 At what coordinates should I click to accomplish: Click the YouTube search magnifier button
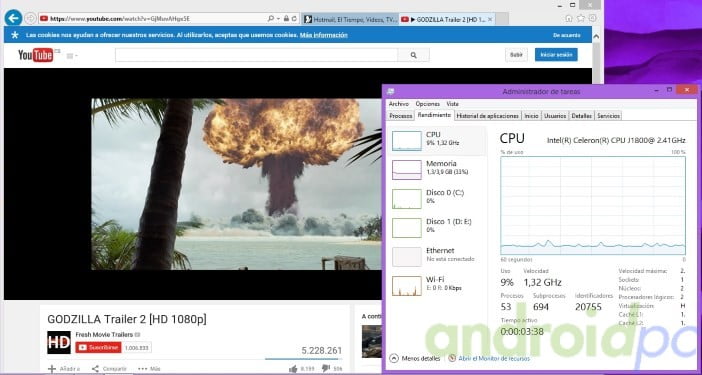pyautogui.click(x=414, y=55)
